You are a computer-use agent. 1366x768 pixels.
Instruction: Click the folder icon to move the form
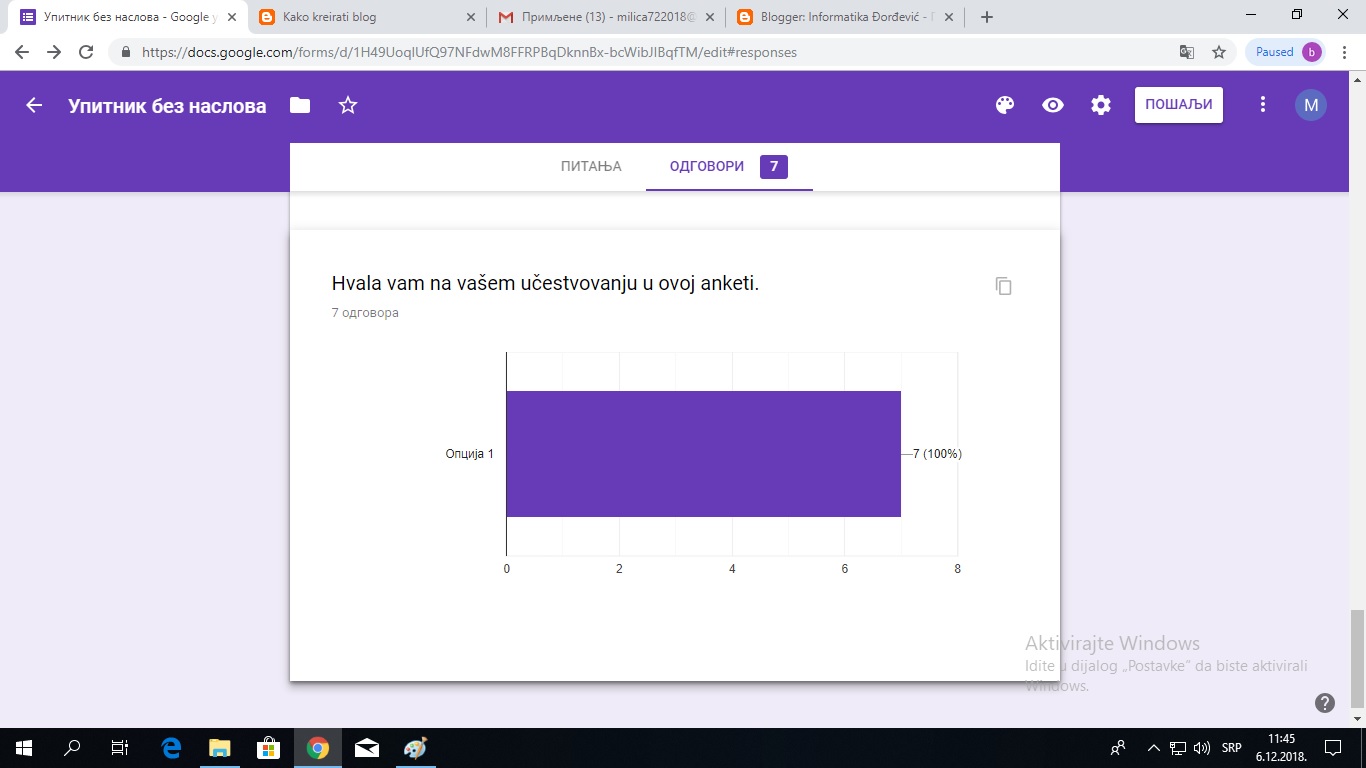coord(299,104)
